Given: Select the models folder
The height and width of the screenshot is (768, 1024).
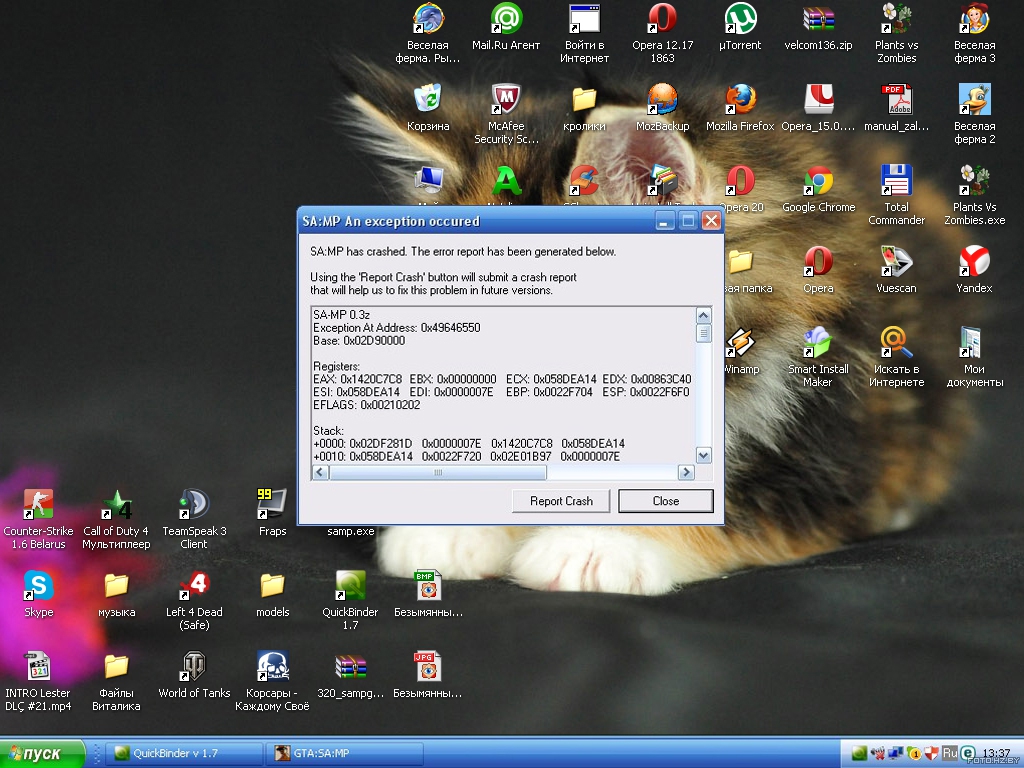Looking at the screenshot, I should pos(272,594).
